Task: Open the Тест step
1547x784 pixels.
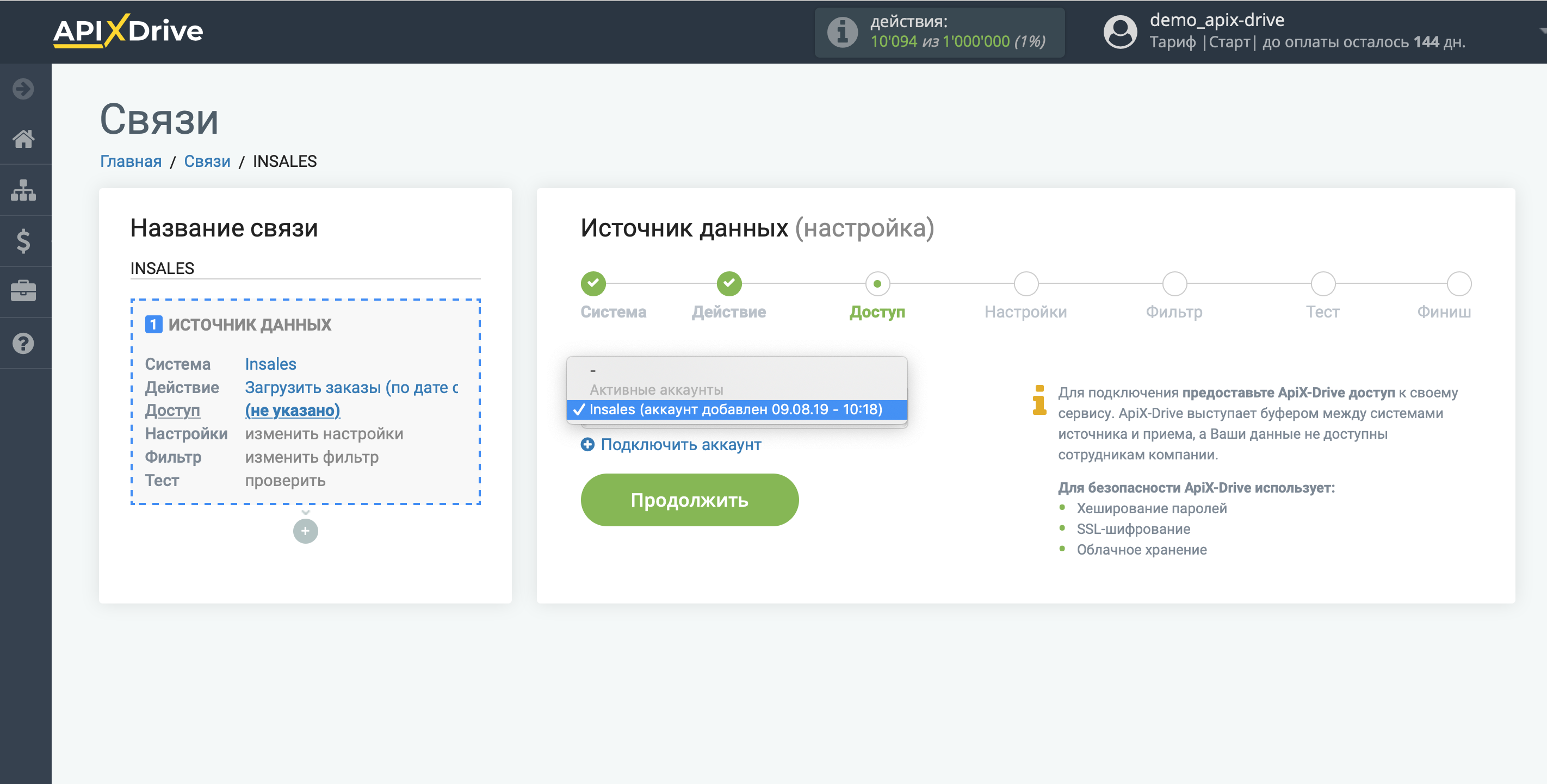Action: pos(1322,284)
